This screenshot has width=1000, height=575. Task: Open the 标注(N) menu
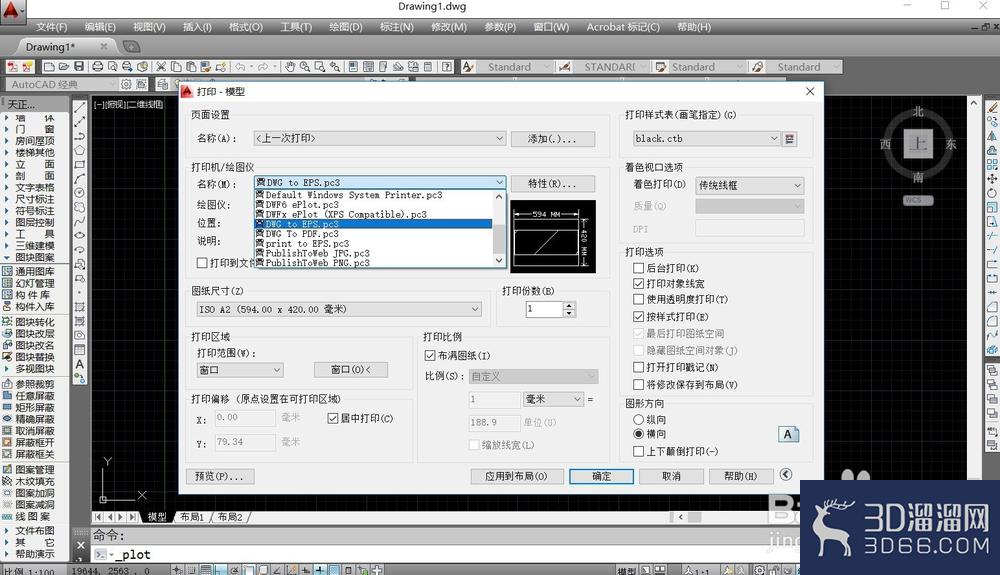click(397, 27)
